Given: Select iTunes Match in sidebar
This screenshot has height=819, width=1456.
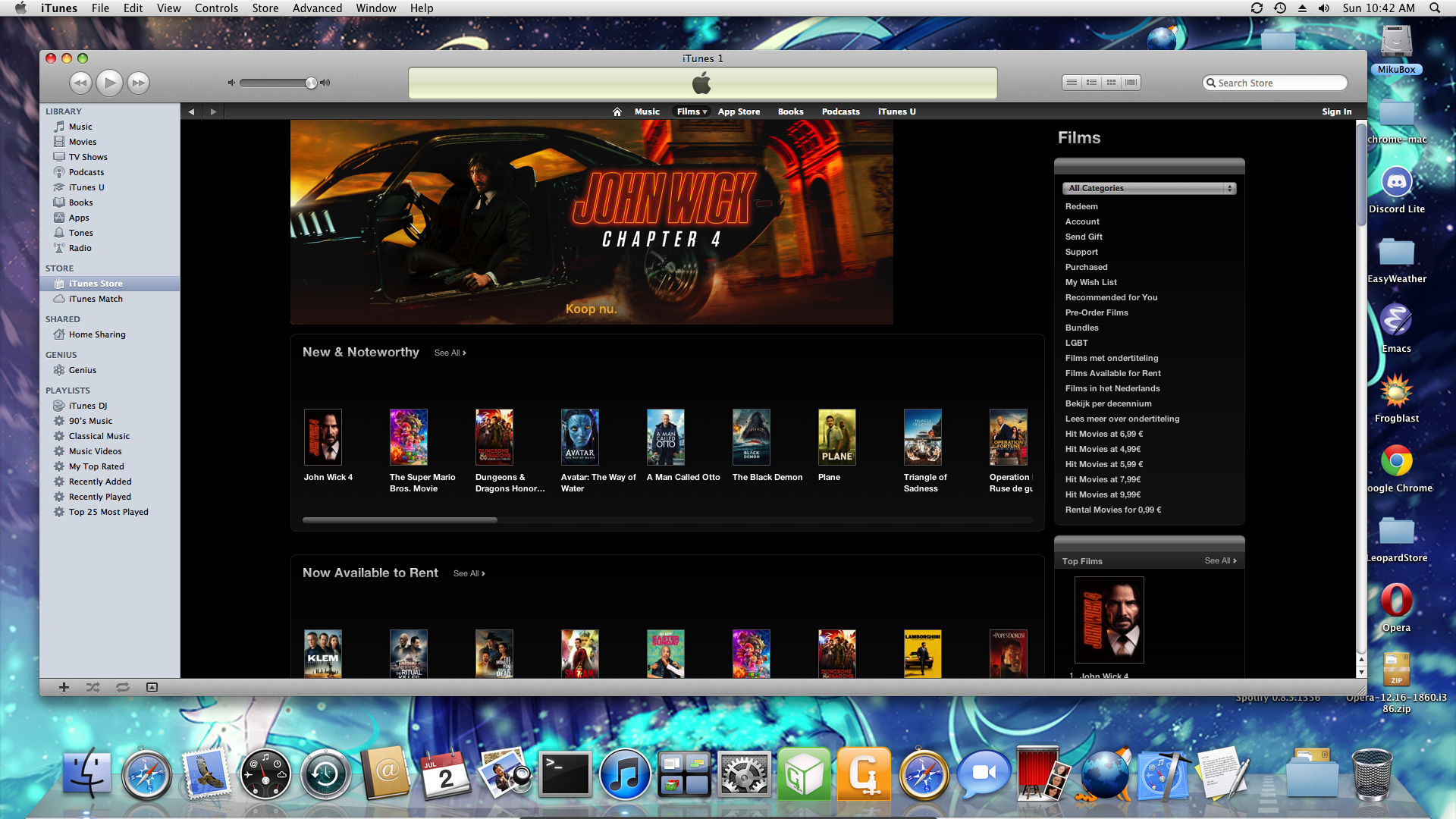Looking at the screenshot, I should [96, 299].
